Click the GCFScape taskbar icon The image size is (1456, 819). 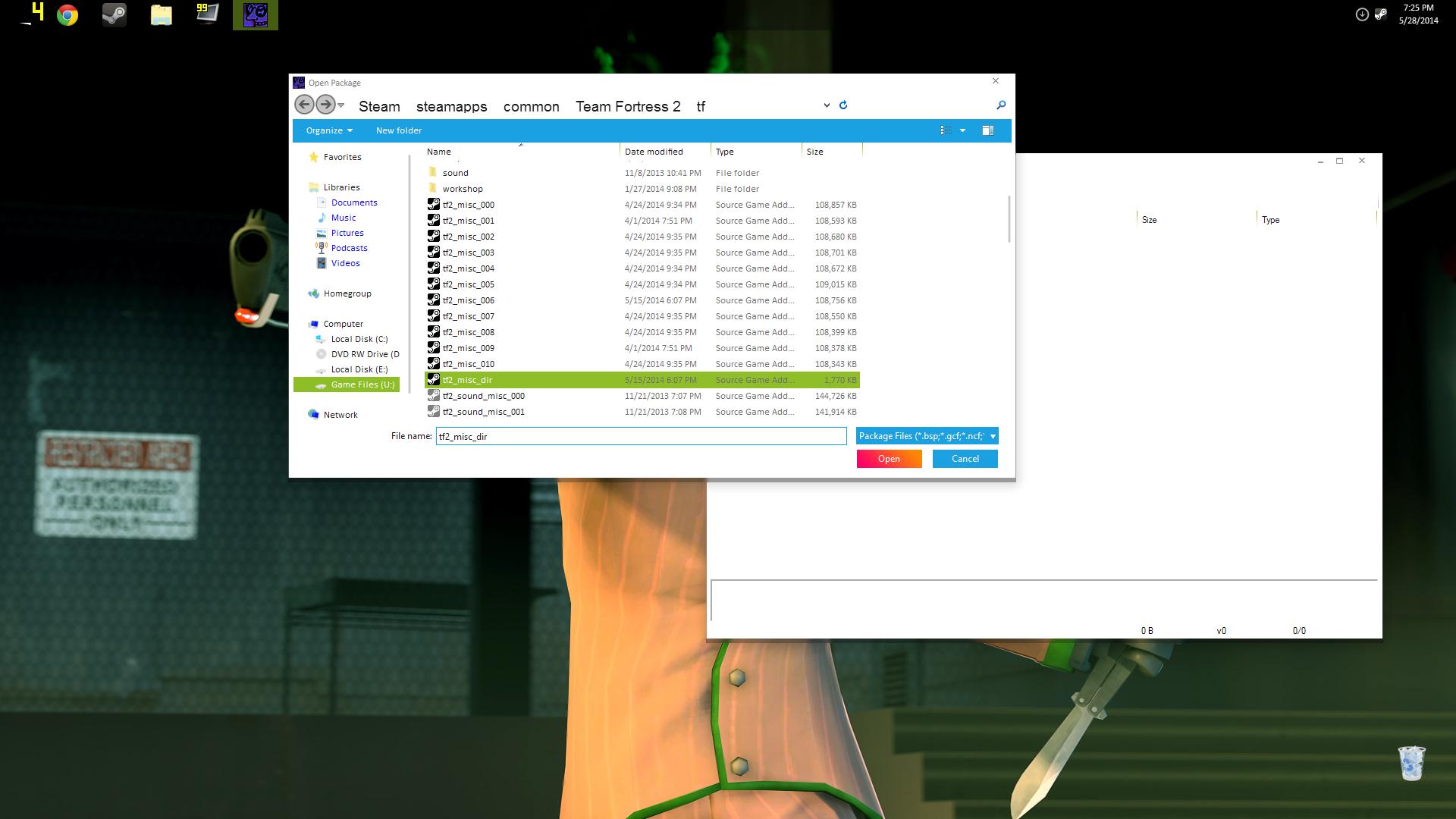coord(256,15)
